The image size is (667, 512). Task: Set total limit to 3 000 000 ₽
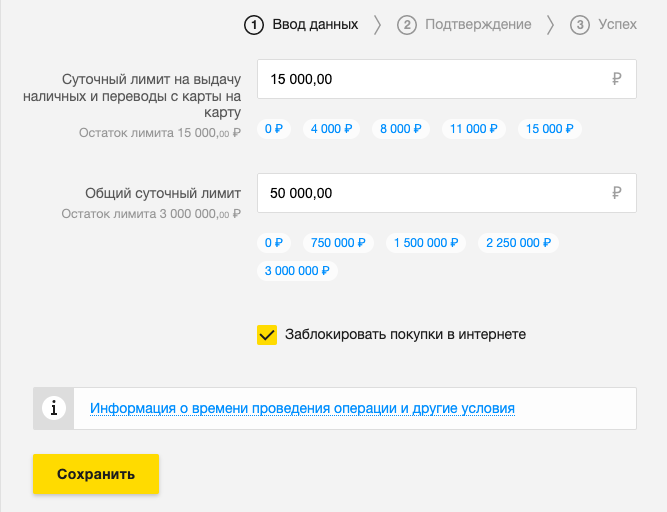pos(298,271)
